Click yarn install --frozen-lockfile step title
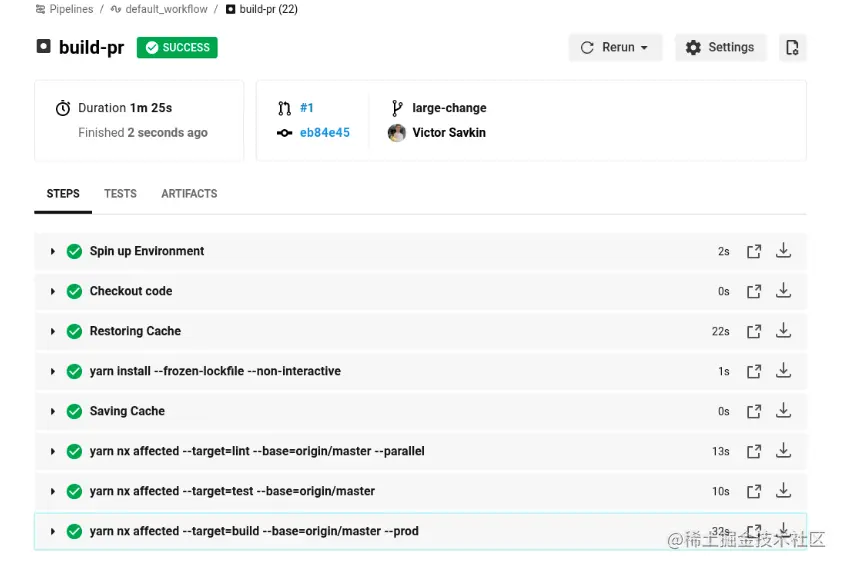Screen dimensions: 843x567 [x=215, y=371]
